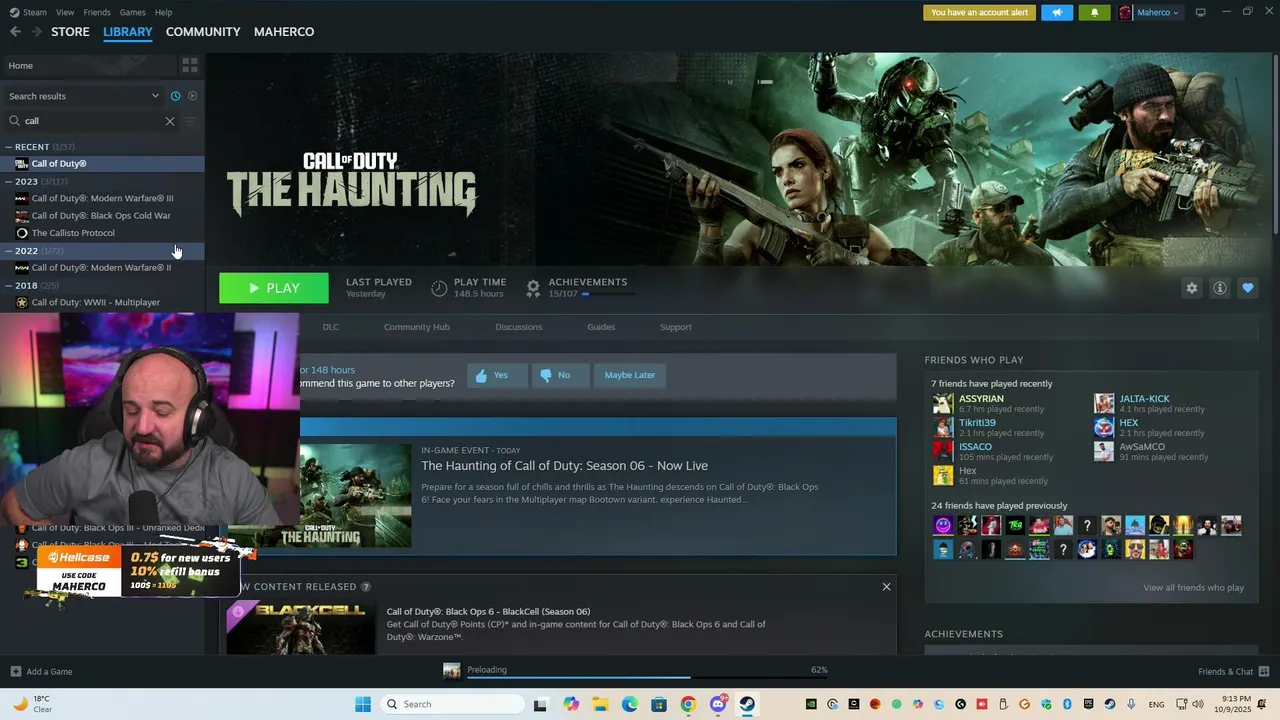Open the DLC tab
1280x720 pixels.
tap(331, 327)
